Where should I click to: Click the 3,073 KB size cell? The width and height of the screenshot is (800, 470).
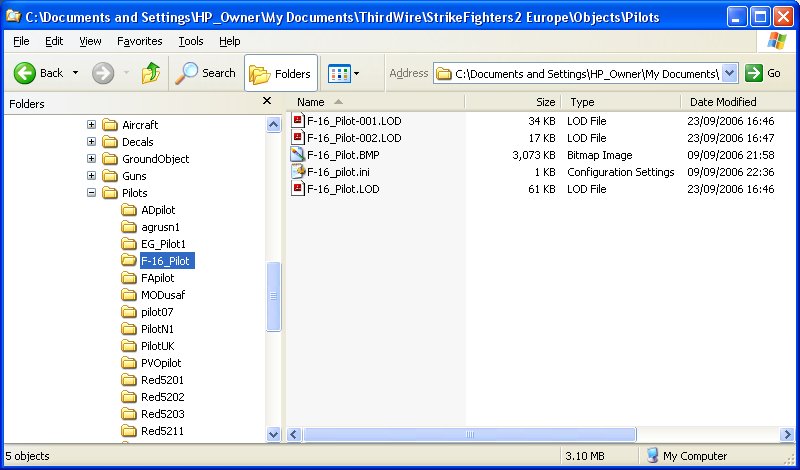click(534, 155)
